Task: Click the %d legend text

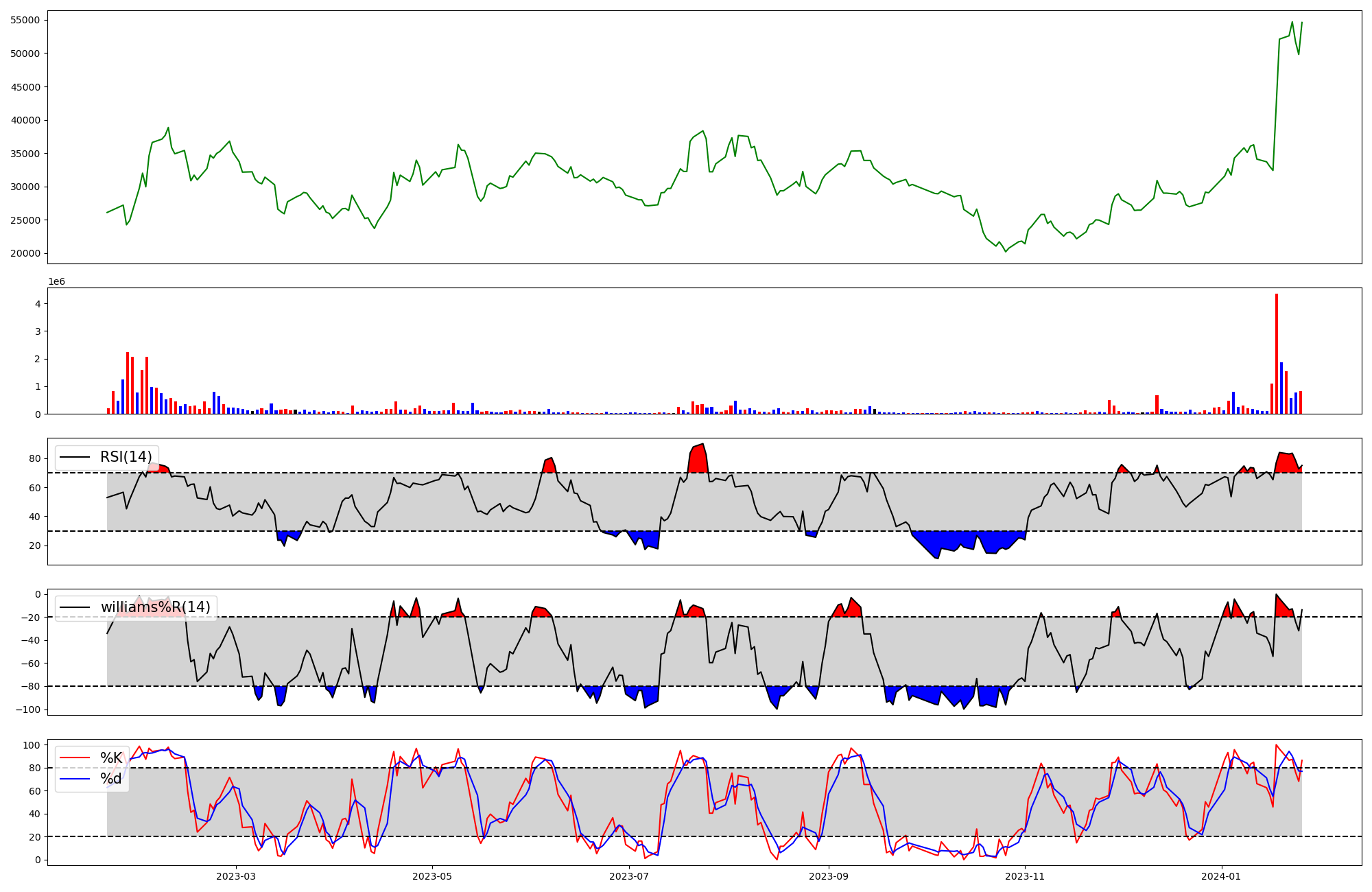Action: (111, 779)
